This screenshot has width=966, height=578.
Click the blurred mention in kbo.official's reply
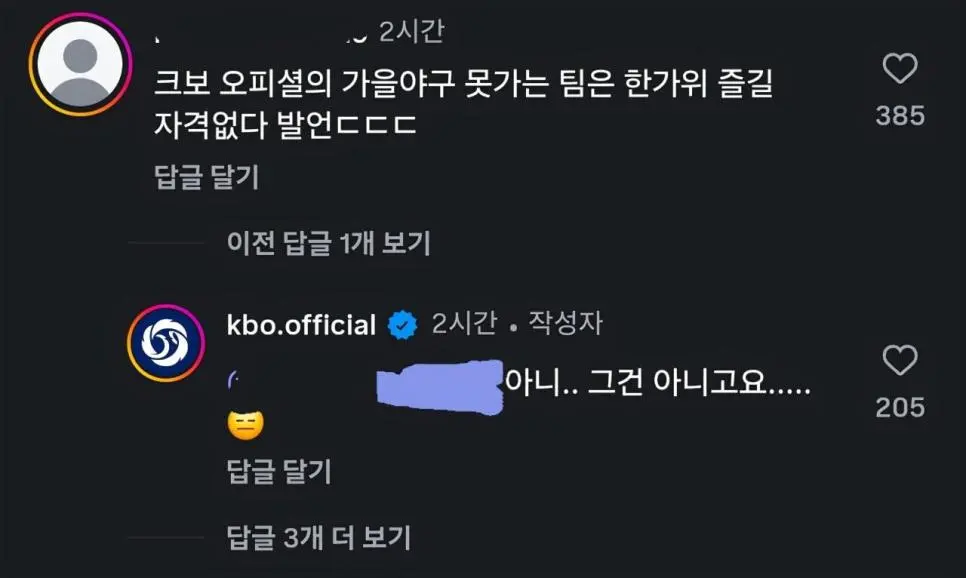[440, 386]
